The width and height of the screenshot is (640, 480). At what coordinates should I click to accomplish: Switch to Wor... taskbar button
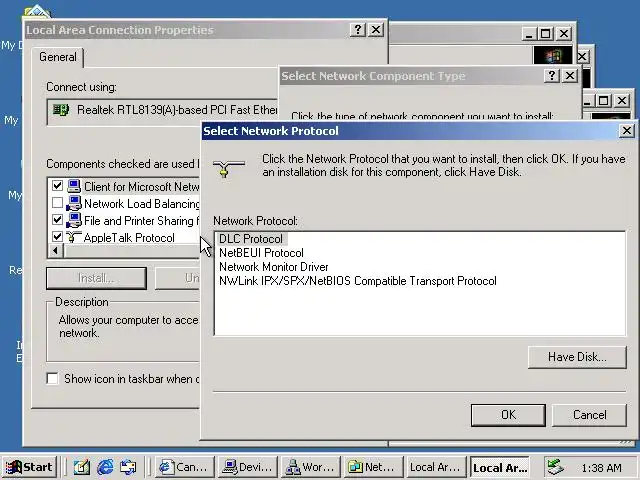coord(310,467)
